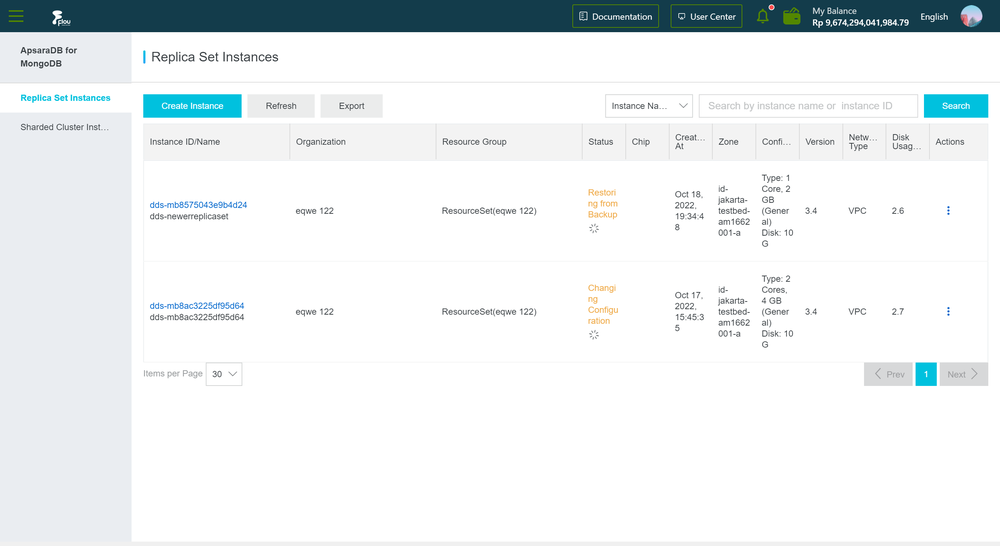Click ApsaraDB for MongoDB sidebar title
1000x546 pixels.
(x=48, y=57)
